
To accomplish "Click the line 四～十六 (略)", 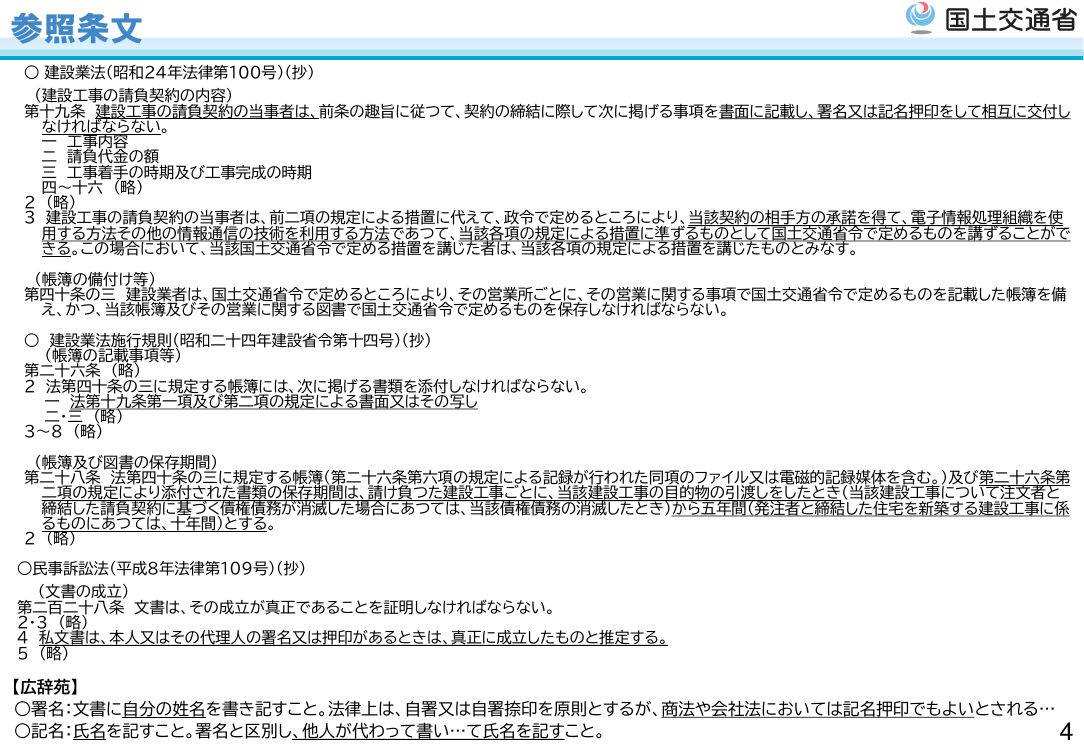I will [x=92, y=187].
